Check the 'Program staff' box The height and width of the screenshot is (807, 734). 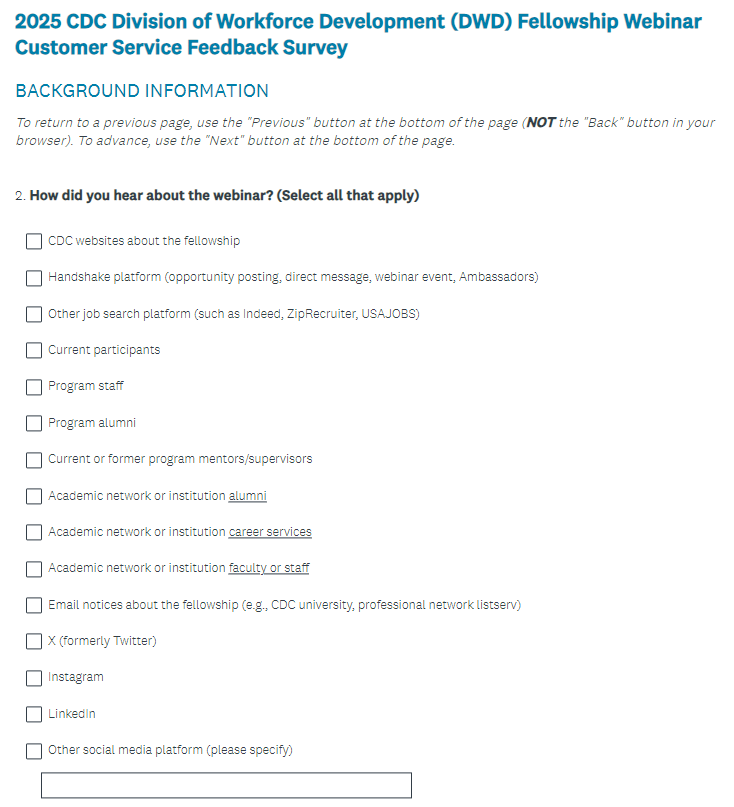[34, 386]
